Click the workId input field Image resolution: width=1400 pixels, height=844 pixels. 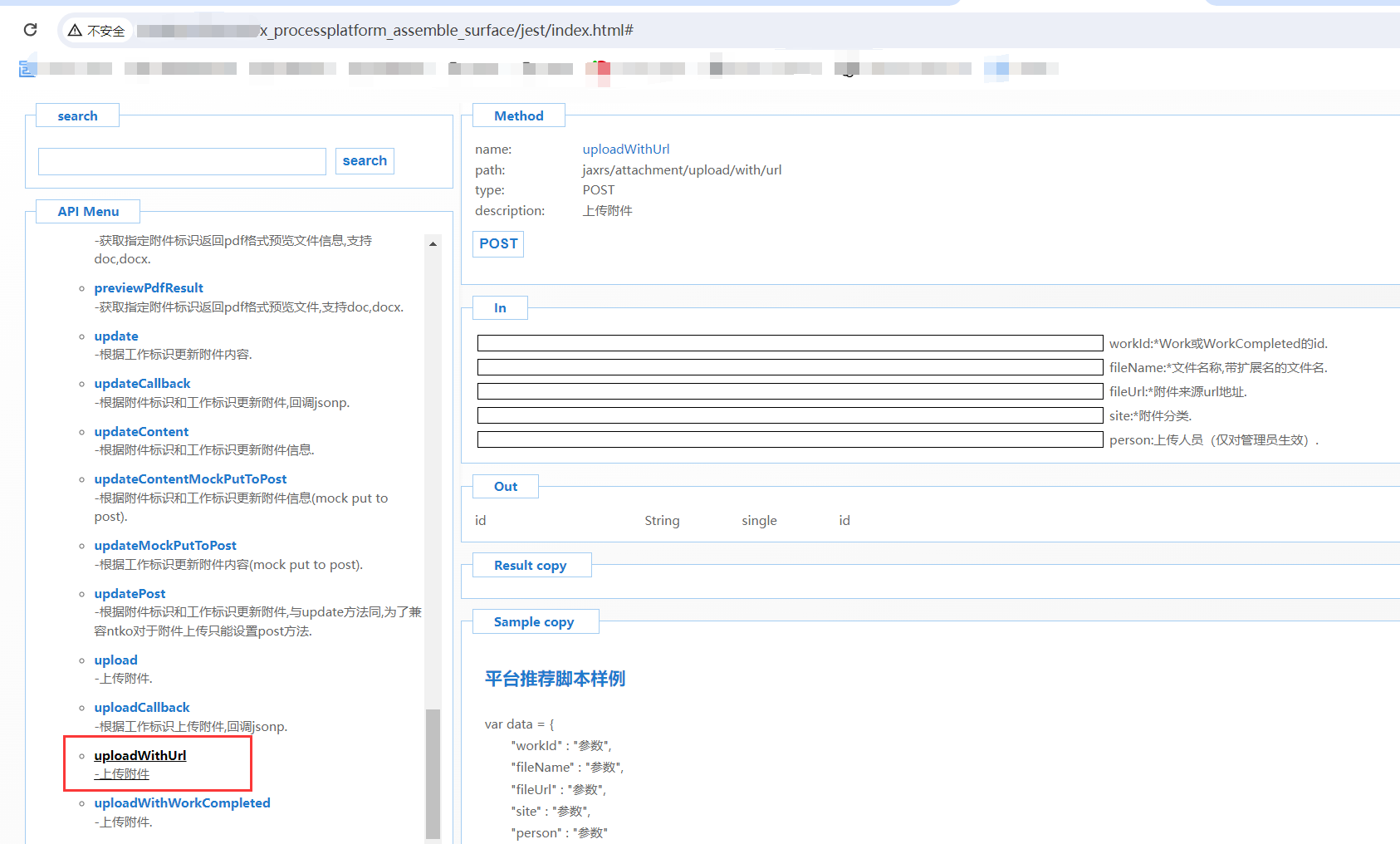(x=790, y=343)
